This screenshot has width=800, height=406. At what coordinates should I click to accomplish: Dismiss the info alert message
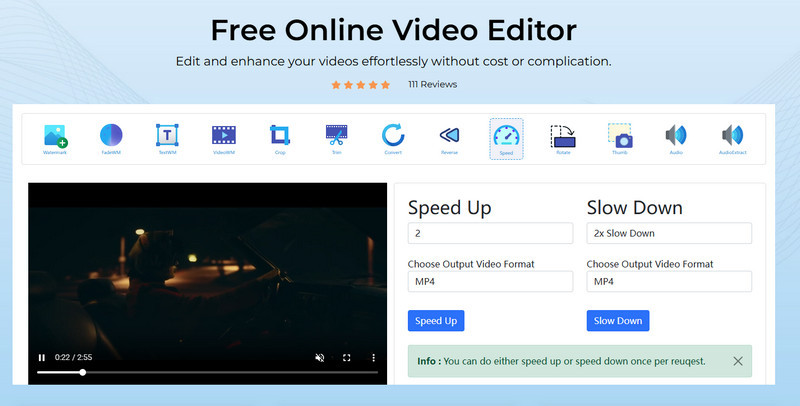coord(738,361)
